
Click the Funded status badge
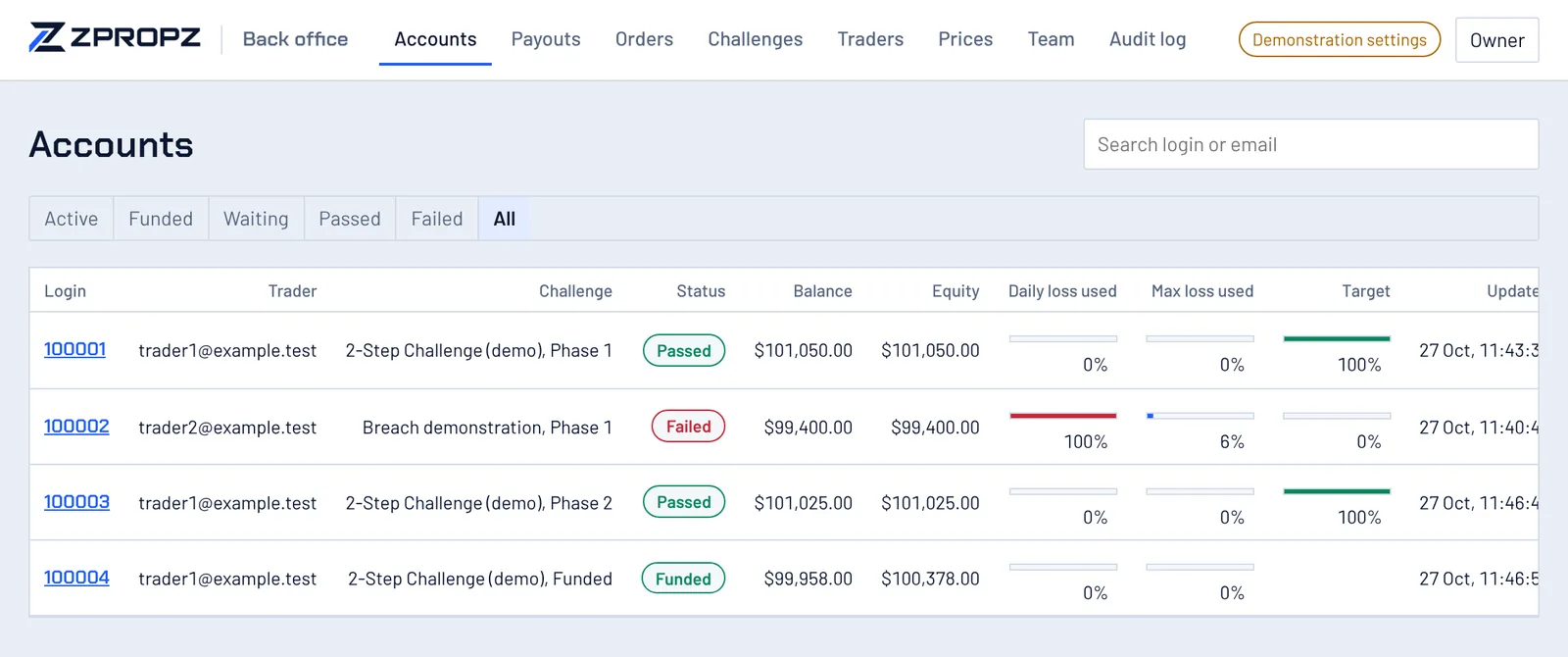pyautogui.click(x=683, y=579)
